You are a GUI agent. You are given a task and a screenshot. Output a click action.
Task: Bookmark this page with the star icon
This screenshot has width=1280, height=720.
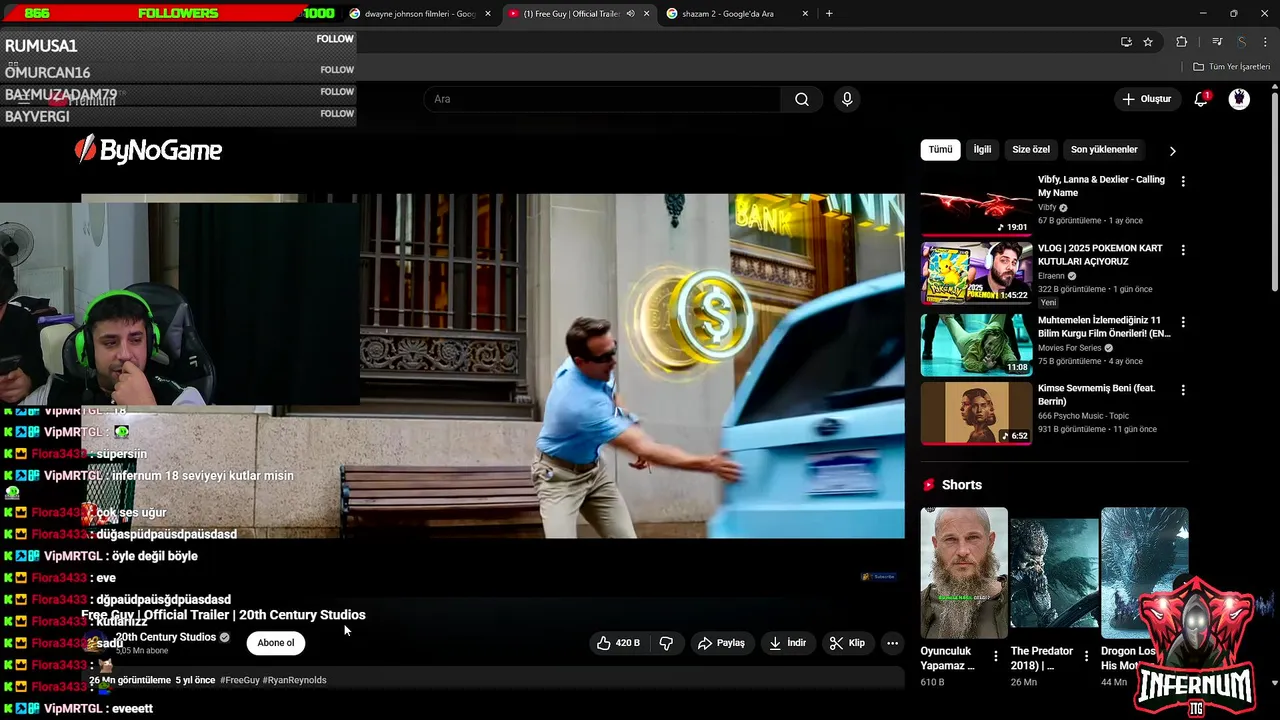click(1148, 42)
